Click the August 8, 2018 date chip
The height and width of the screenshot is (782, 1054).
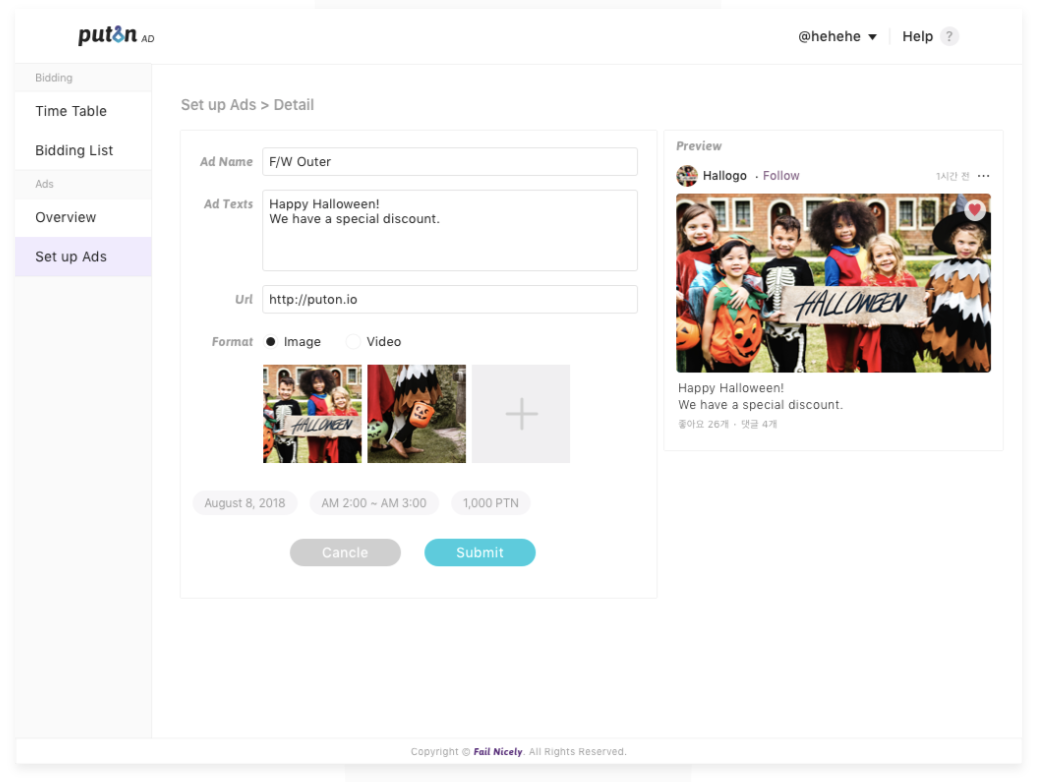tap(245, 503)
